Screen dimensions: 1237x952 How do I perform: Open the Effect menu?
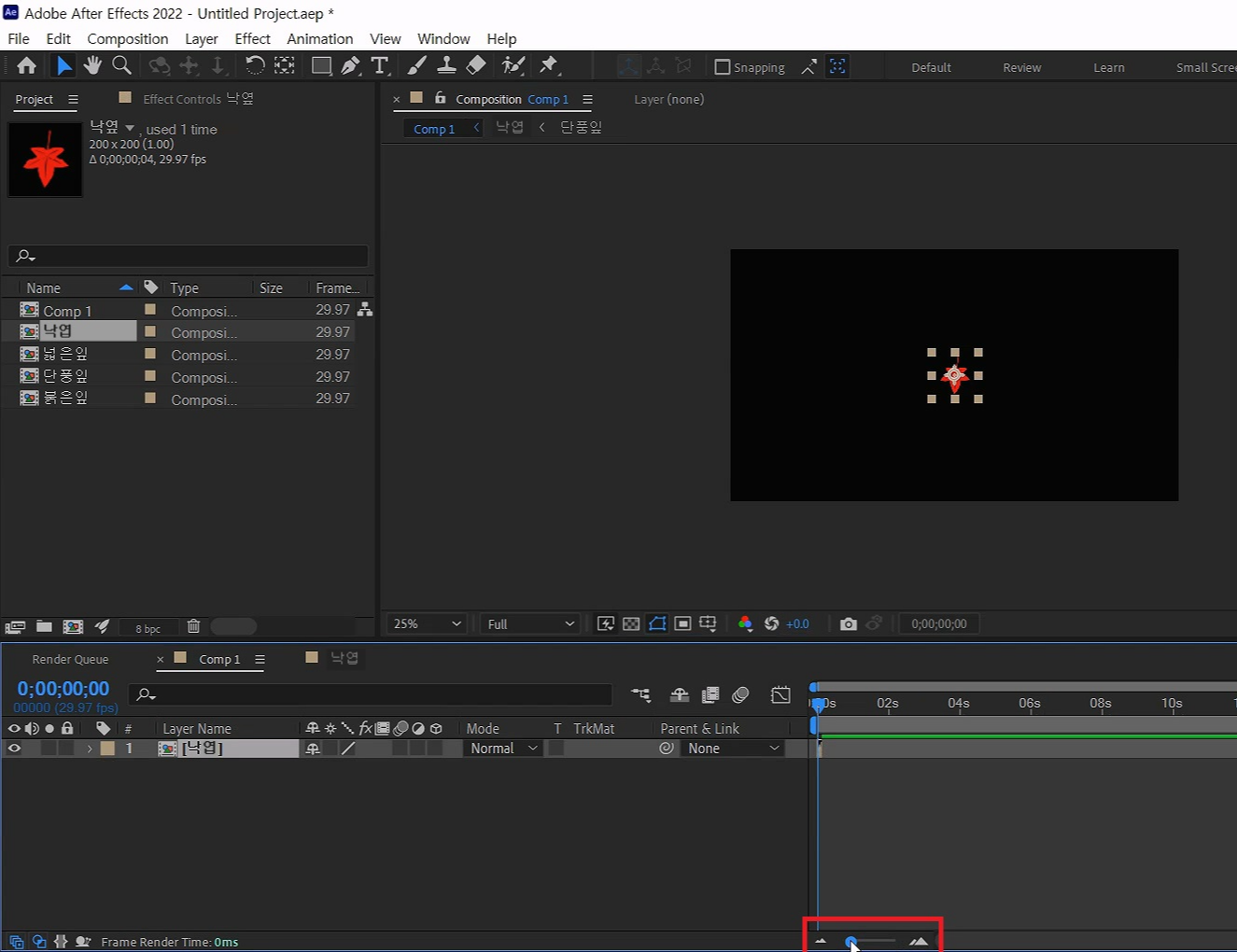coord(252,38)
